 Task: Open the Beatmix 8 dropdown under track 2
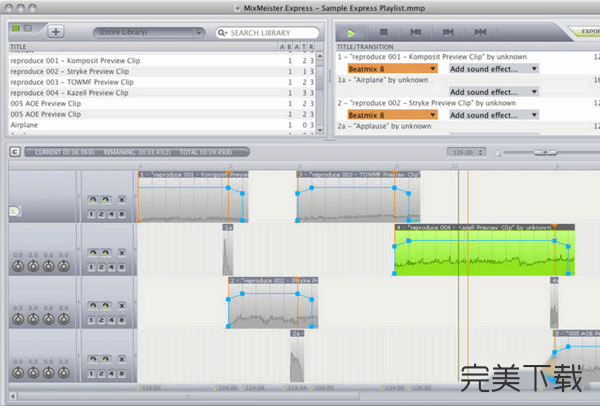(x=392, y=115)
